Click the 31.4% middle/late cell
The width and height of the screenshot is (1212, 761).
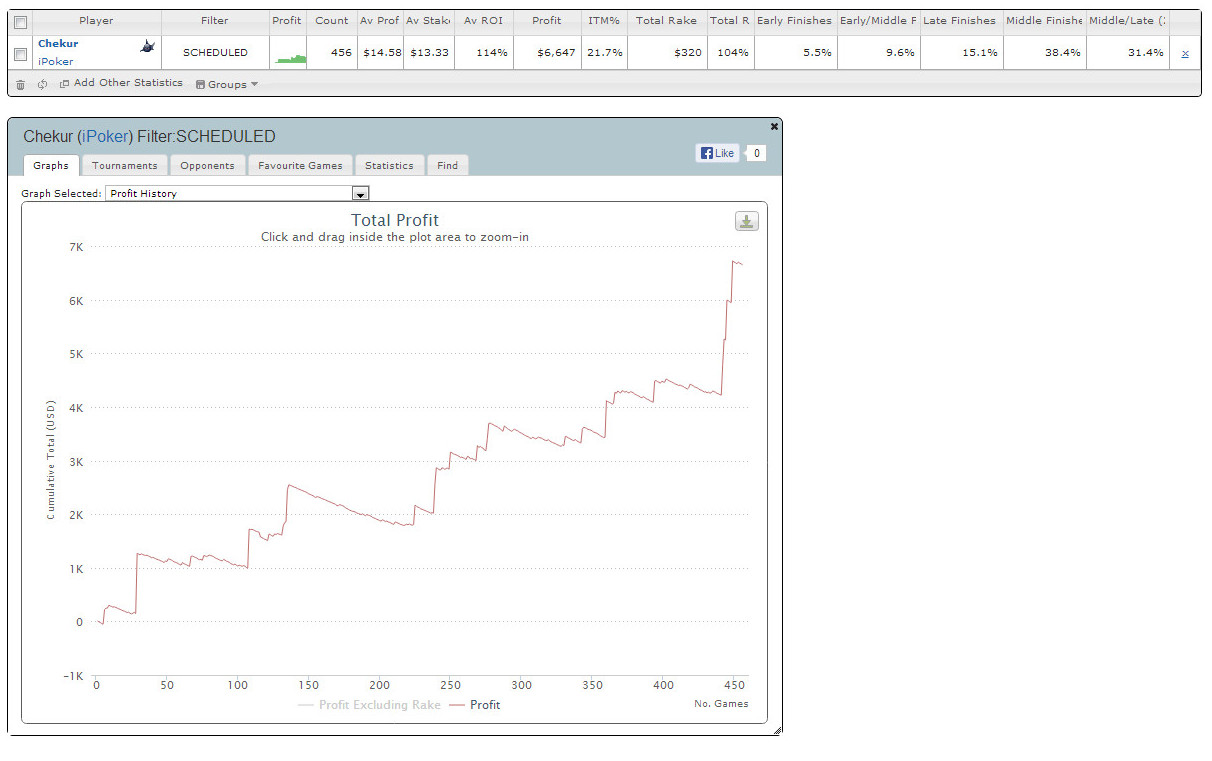pos(1127,53)
